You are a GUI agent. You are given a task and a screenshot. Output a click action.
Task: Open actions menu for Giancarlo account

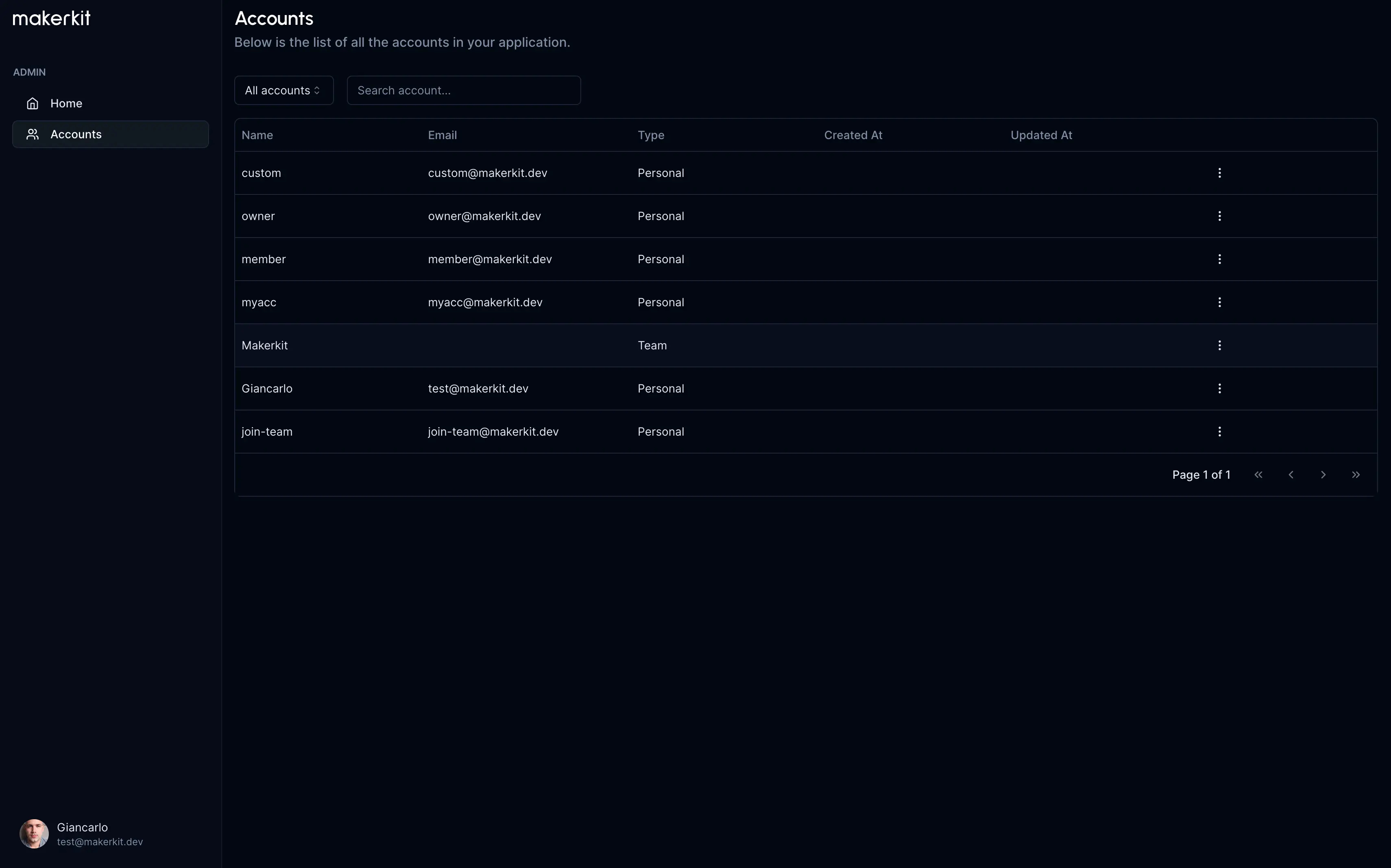pos(1219,388)
